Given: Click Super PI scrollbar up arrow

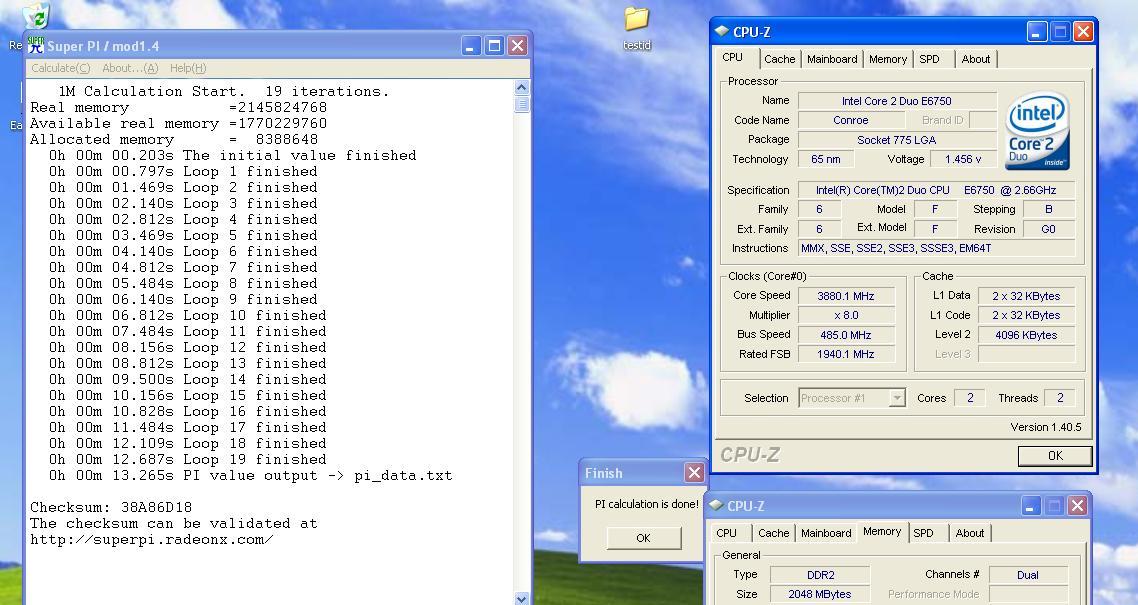Looking at the screenshot, I should click(521, 87).
